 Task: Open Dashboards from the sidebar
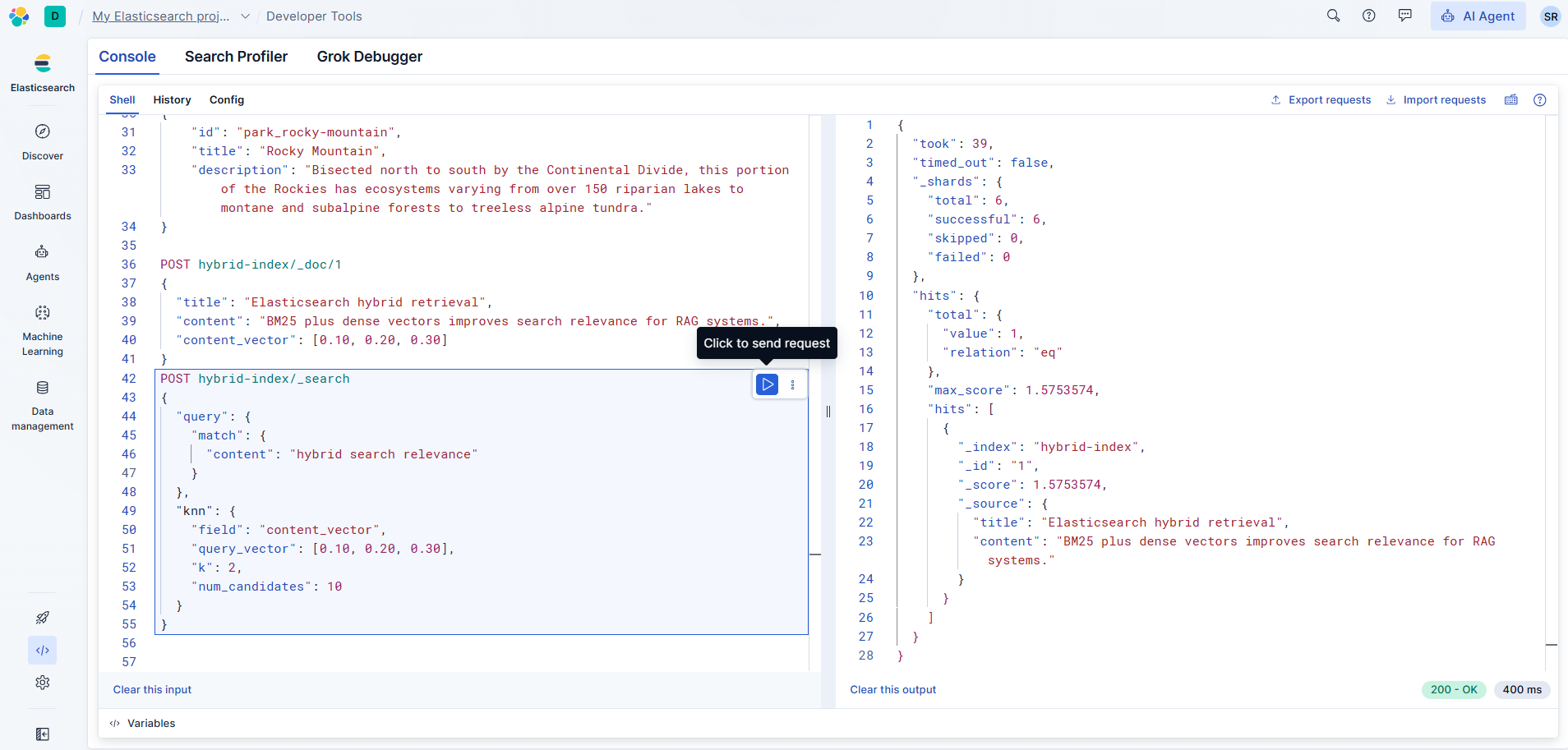click(x=43, y=202)
